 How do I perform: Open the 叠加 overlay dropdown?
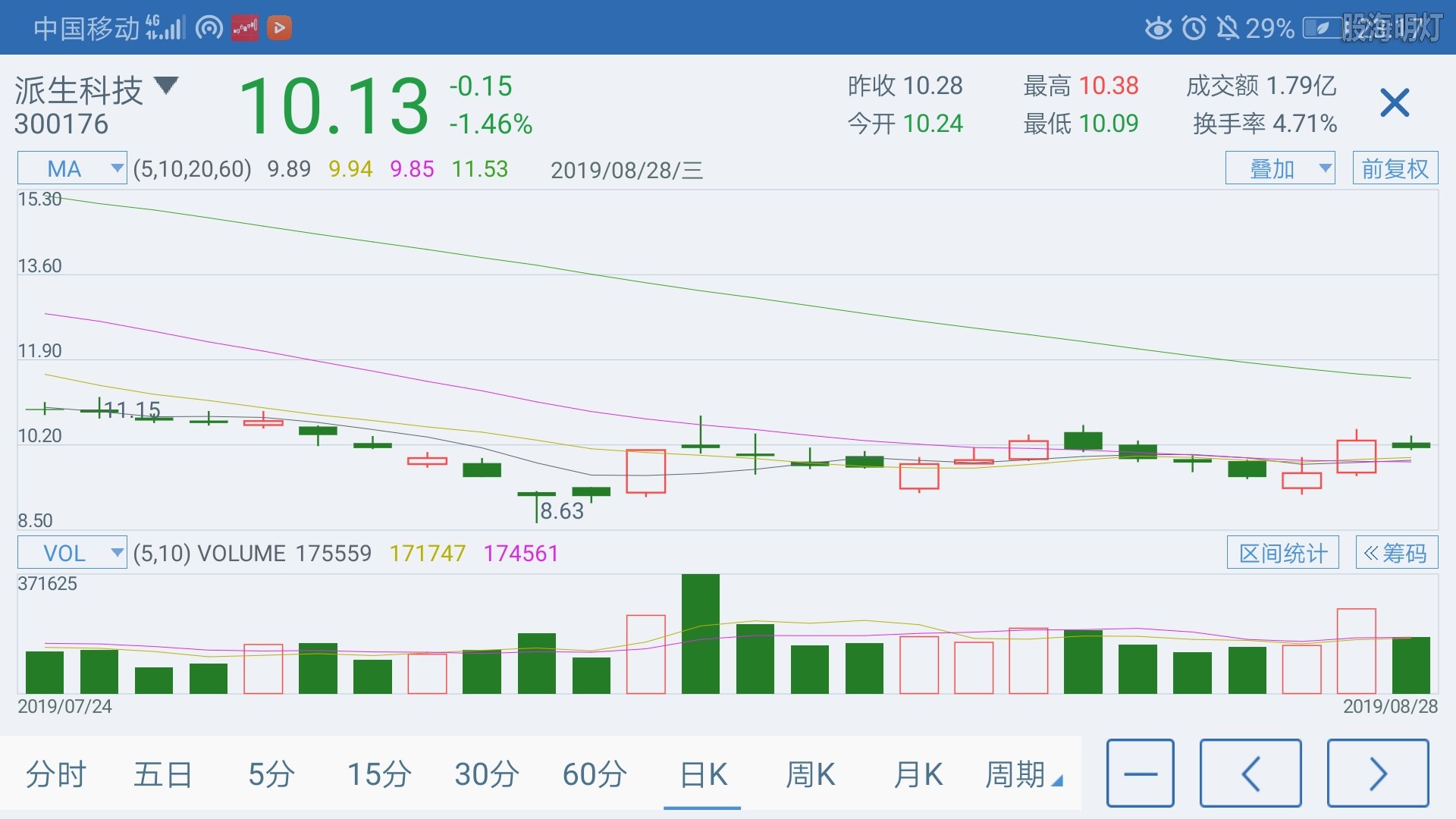(x=1280, y=168)
